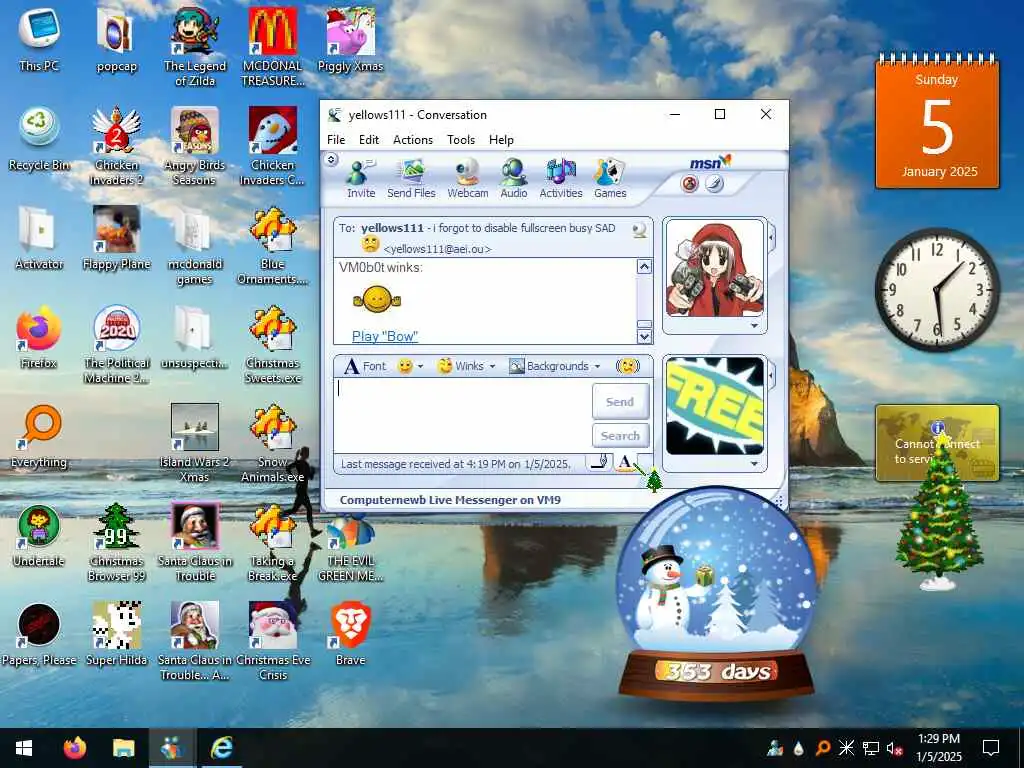
Task: Open Activities in the Messenger toolbar
Action: (x=560, y=178)
